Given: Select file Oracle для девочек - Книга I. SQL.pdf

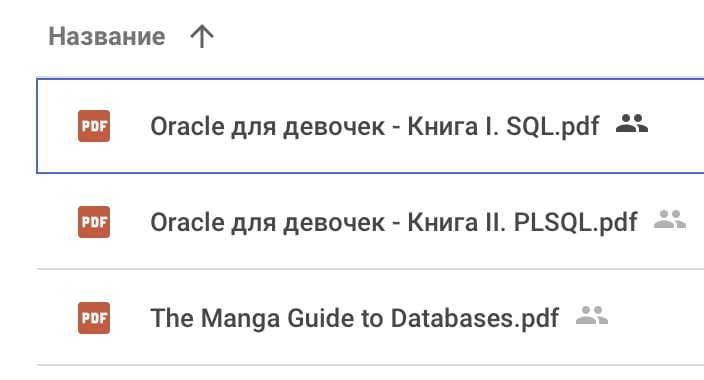Looking at the screenshot, I should coord(374,126).
